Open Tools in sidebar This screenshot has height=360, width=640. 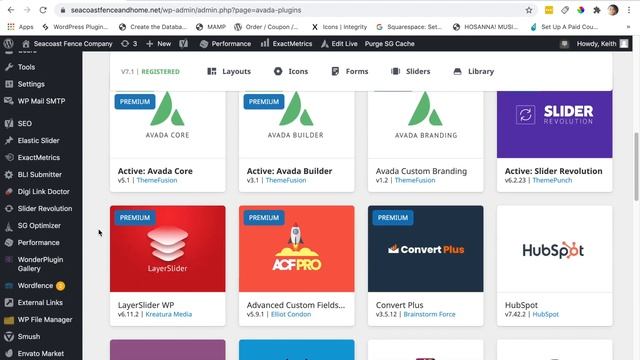coord(26,67)
